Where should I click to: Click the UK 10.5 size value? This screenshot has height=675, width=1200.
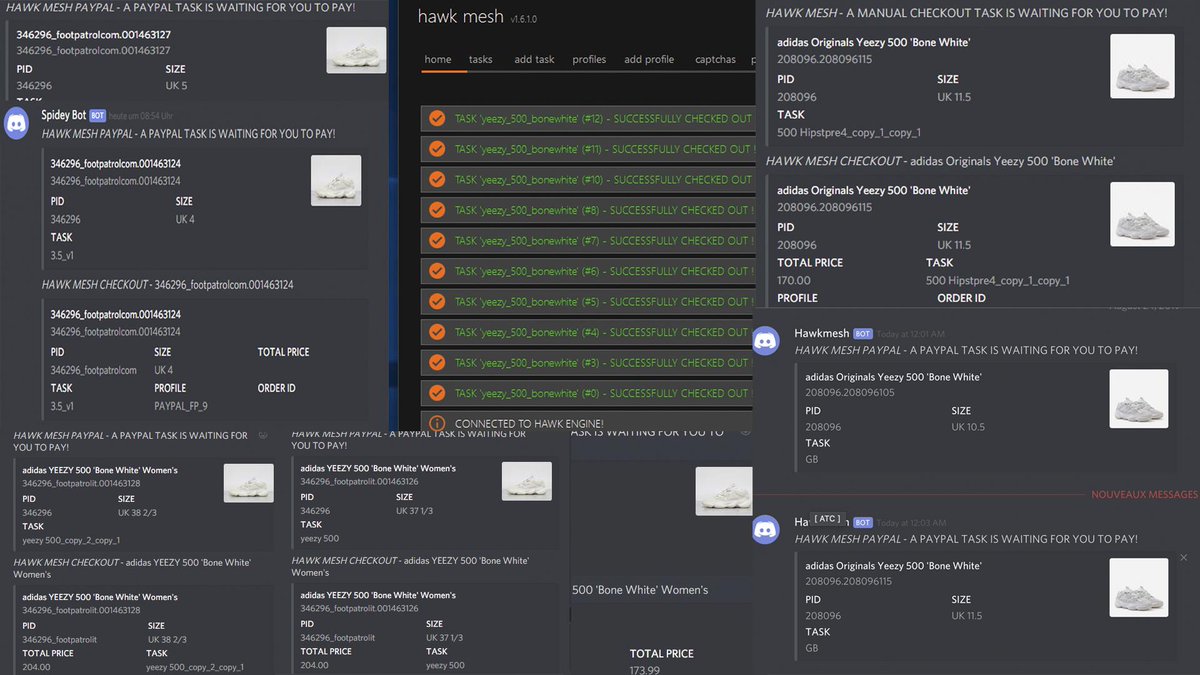point(968,427)
